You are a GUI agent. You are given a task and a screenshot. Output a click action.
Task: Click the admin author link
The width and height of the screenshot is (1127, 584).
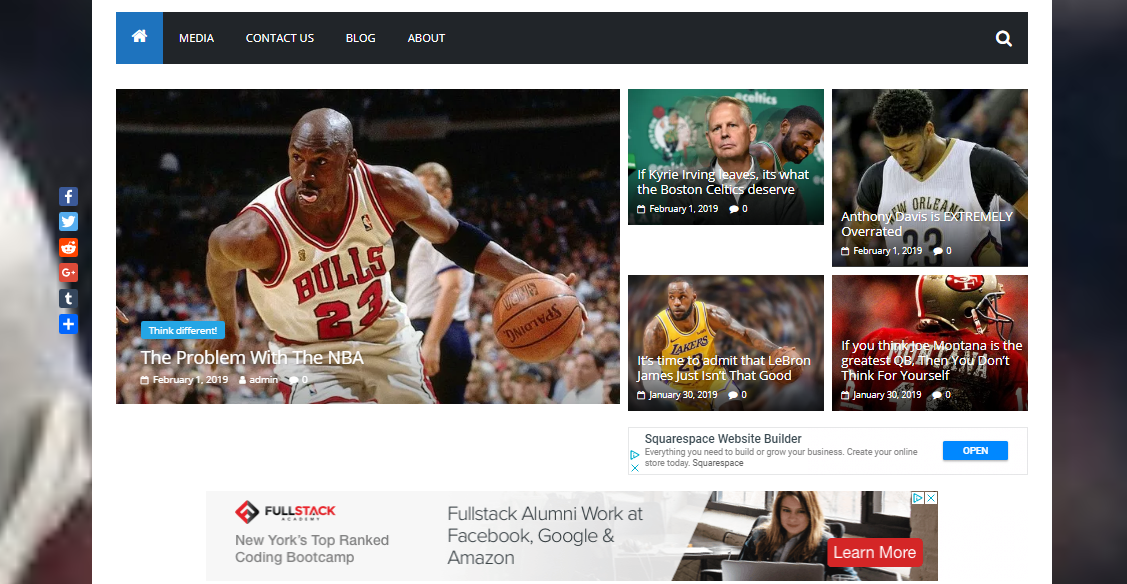tap(263, 380)
